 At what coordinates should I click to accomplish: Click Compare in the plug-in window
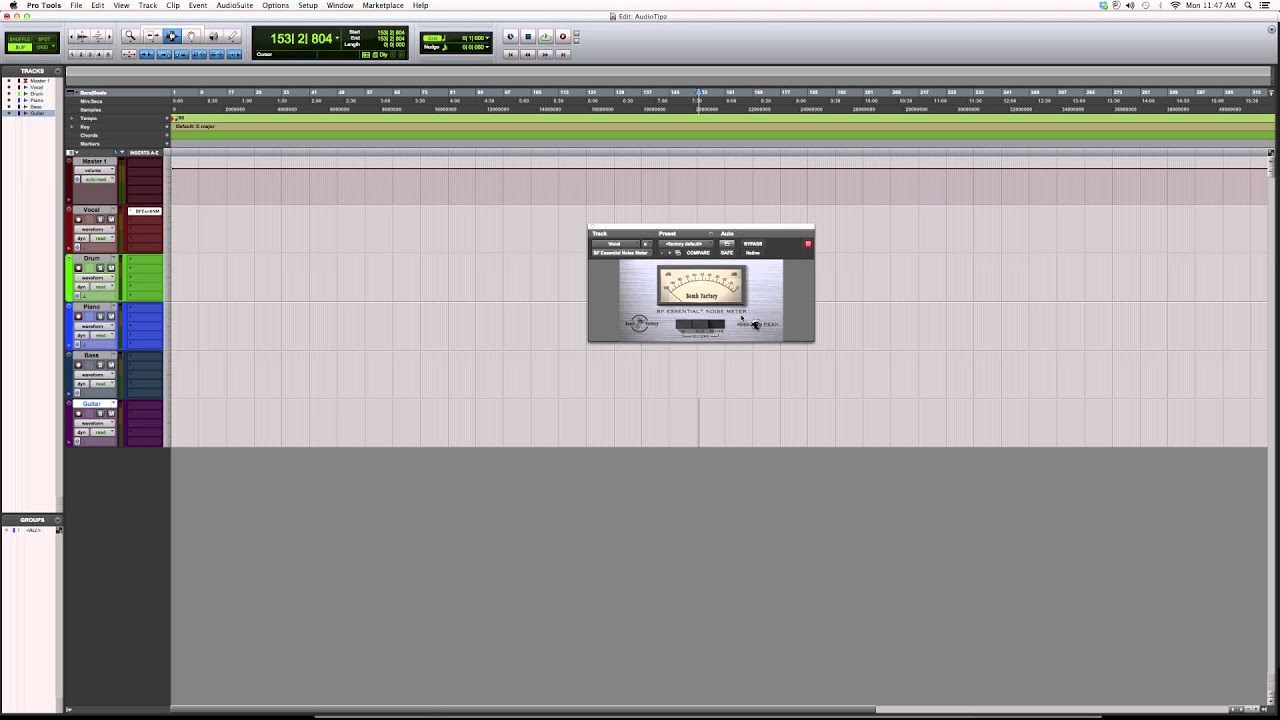click(698, 253)
